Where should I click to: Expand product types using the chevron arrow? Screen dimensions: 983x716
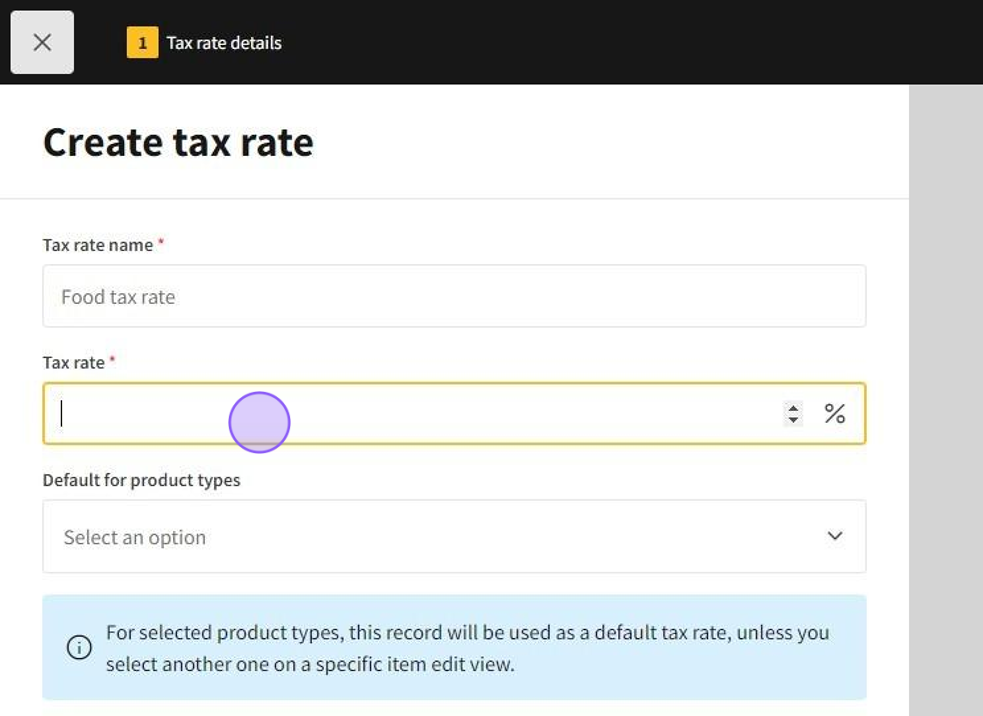[835, 537]
